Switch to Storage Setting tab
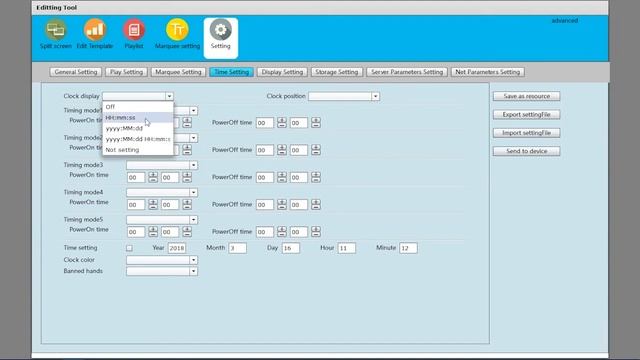Viewport: 640px width, 360px height. pos(337,72)
